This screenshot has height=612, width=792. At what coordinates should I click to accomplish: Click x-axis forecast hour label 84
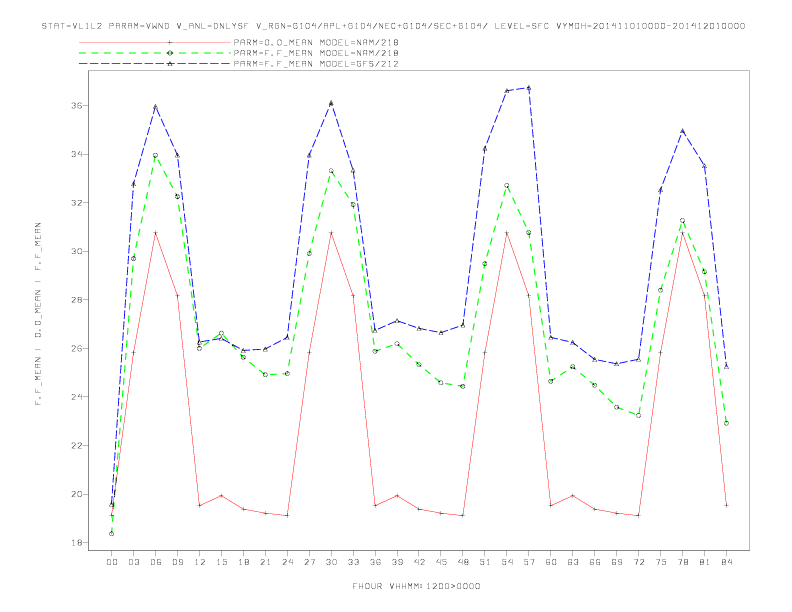click(x=726, y=562)
